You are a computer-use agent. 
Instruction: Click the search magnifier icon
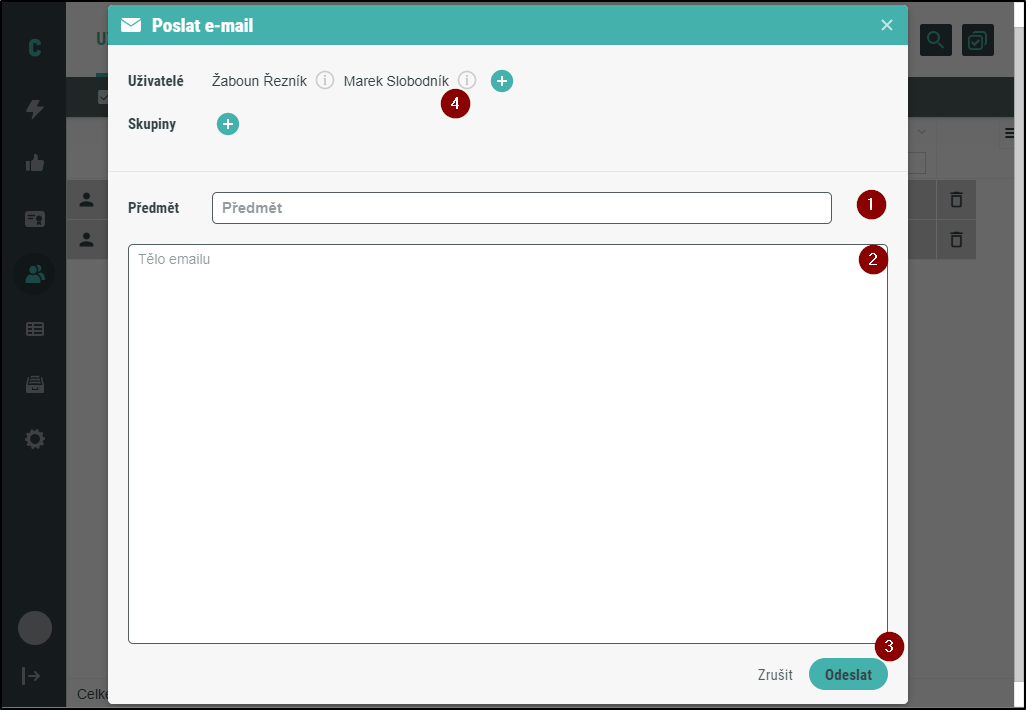pyautogui.click(x=935, y=40)
